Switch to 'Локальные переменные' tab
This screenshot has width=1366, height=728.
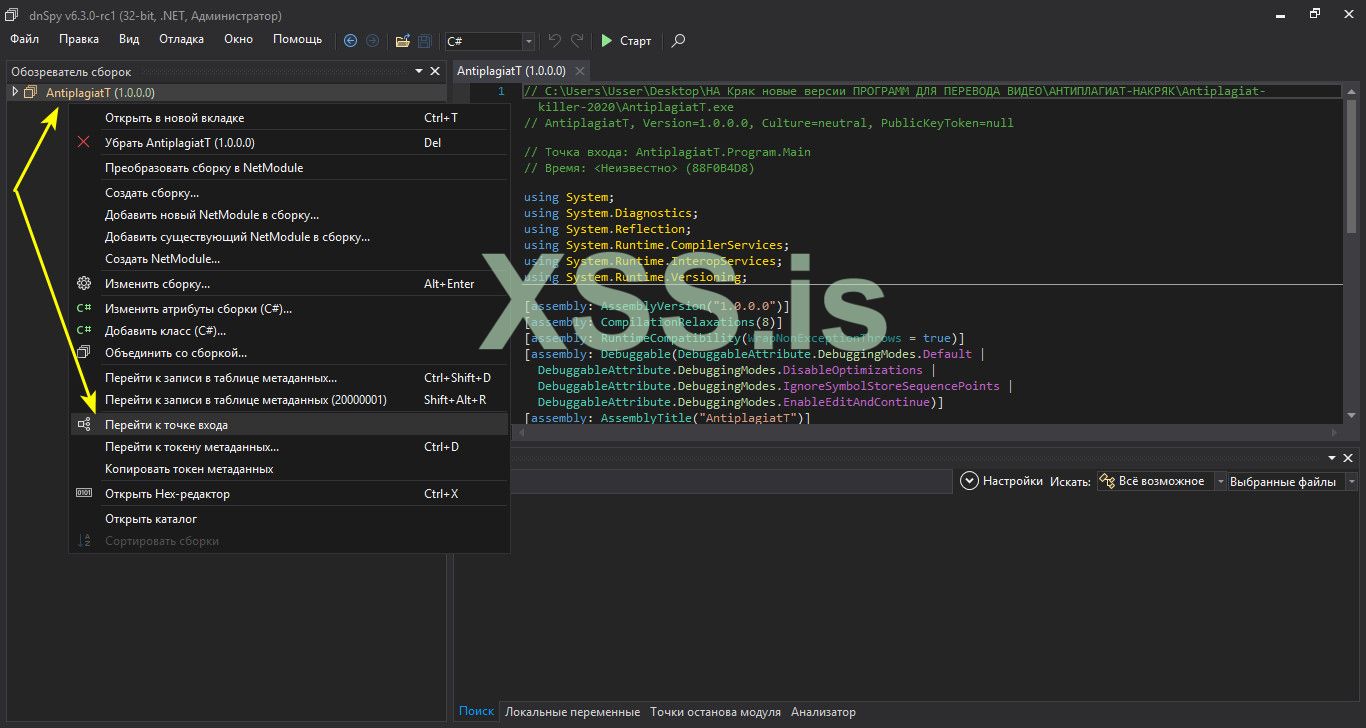coord(572,712)
